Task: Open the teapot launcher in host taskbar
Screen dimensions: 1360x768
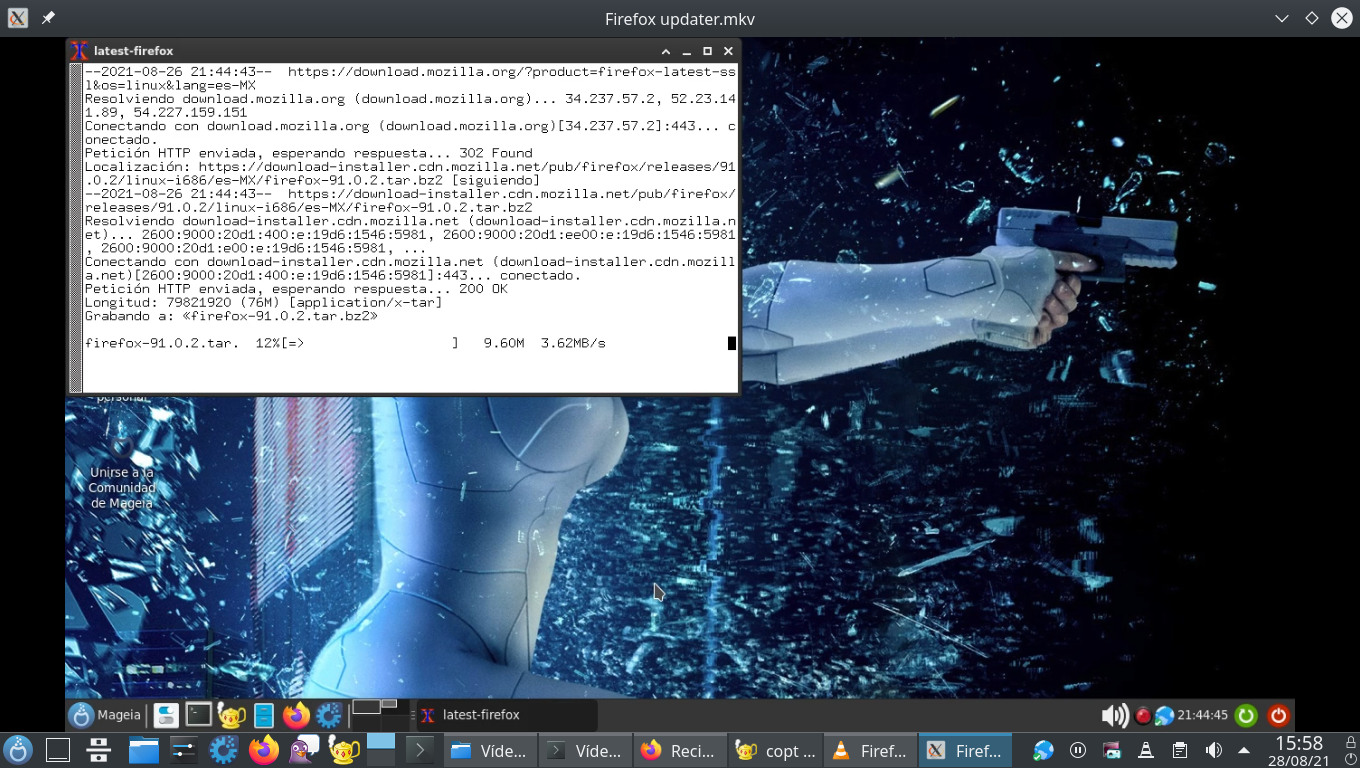Action: point(344,750)
